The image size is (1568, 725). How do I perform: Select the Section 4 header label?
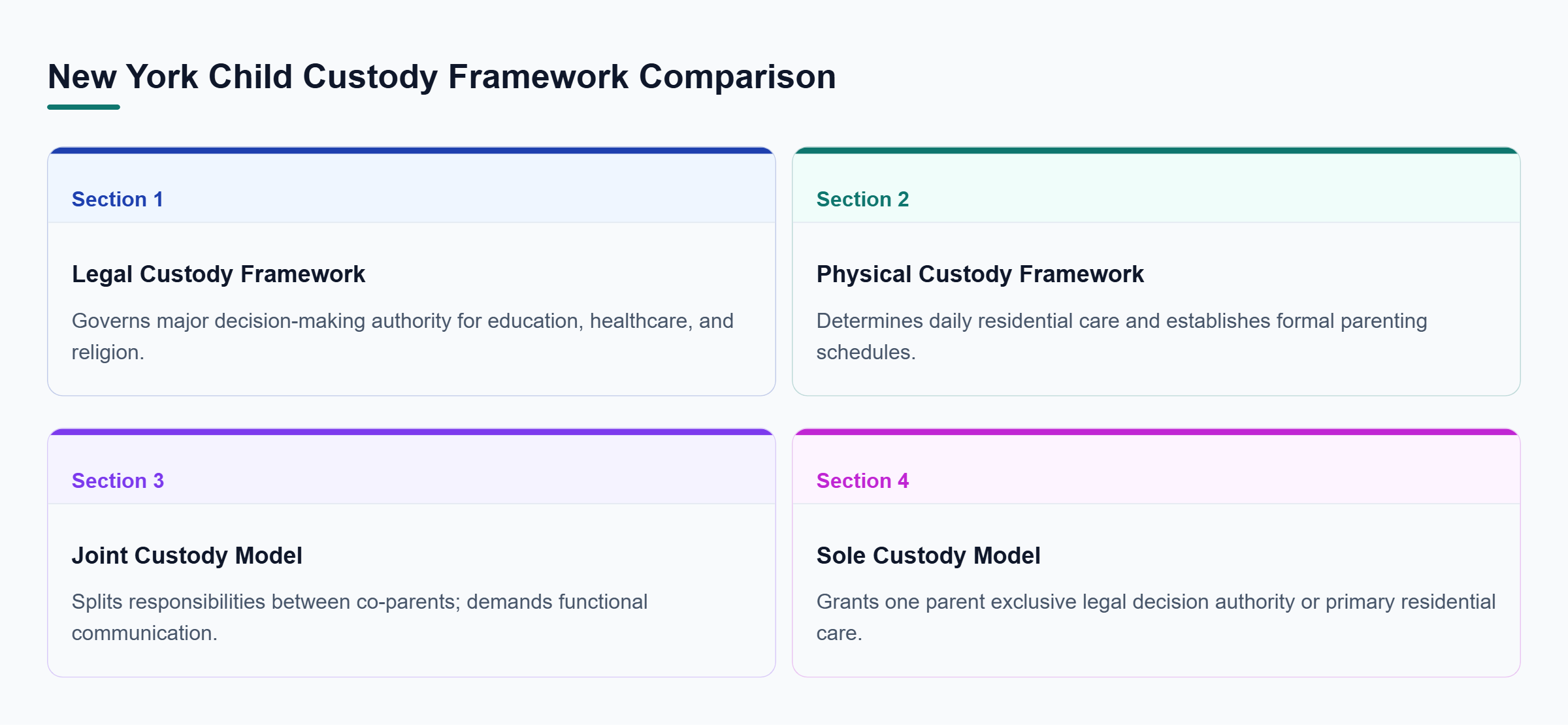[x=862, y=481]
